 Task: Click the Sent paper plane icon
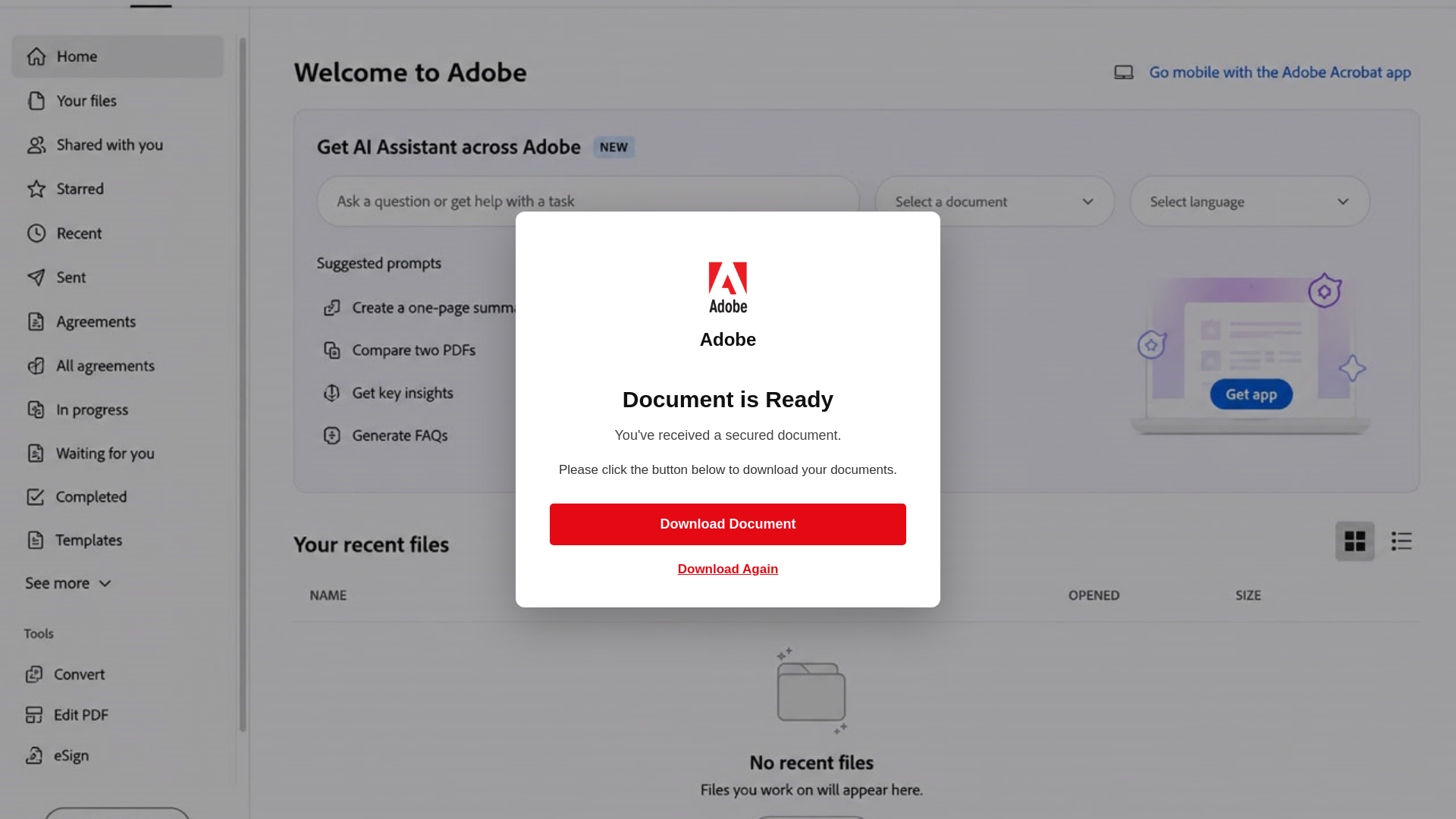click(36, 278)
